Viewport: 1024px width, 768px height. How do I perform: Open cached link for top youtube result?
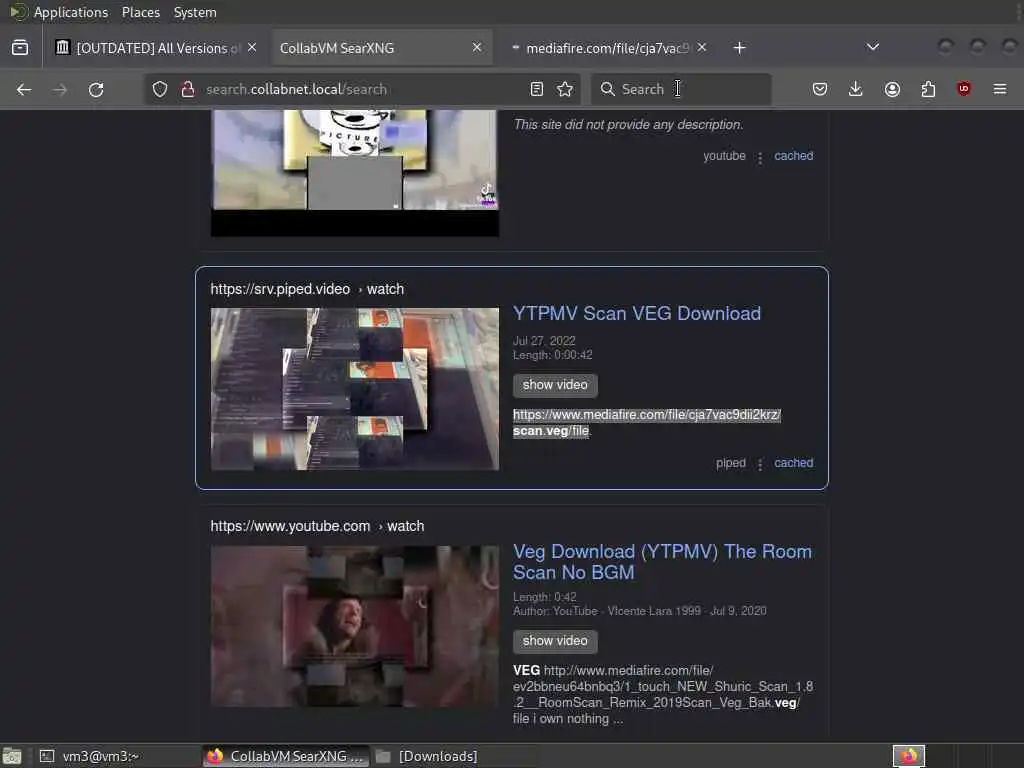coord(793,156)
